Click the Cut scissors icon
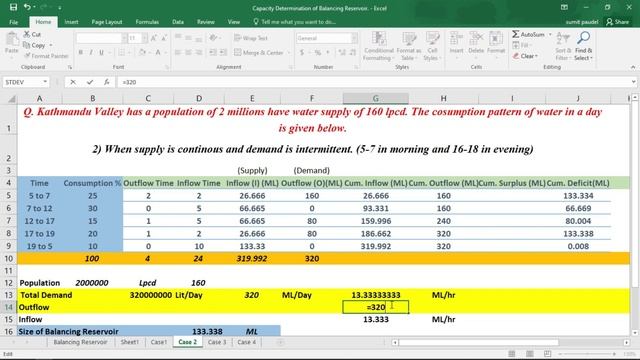 (27, 34)
